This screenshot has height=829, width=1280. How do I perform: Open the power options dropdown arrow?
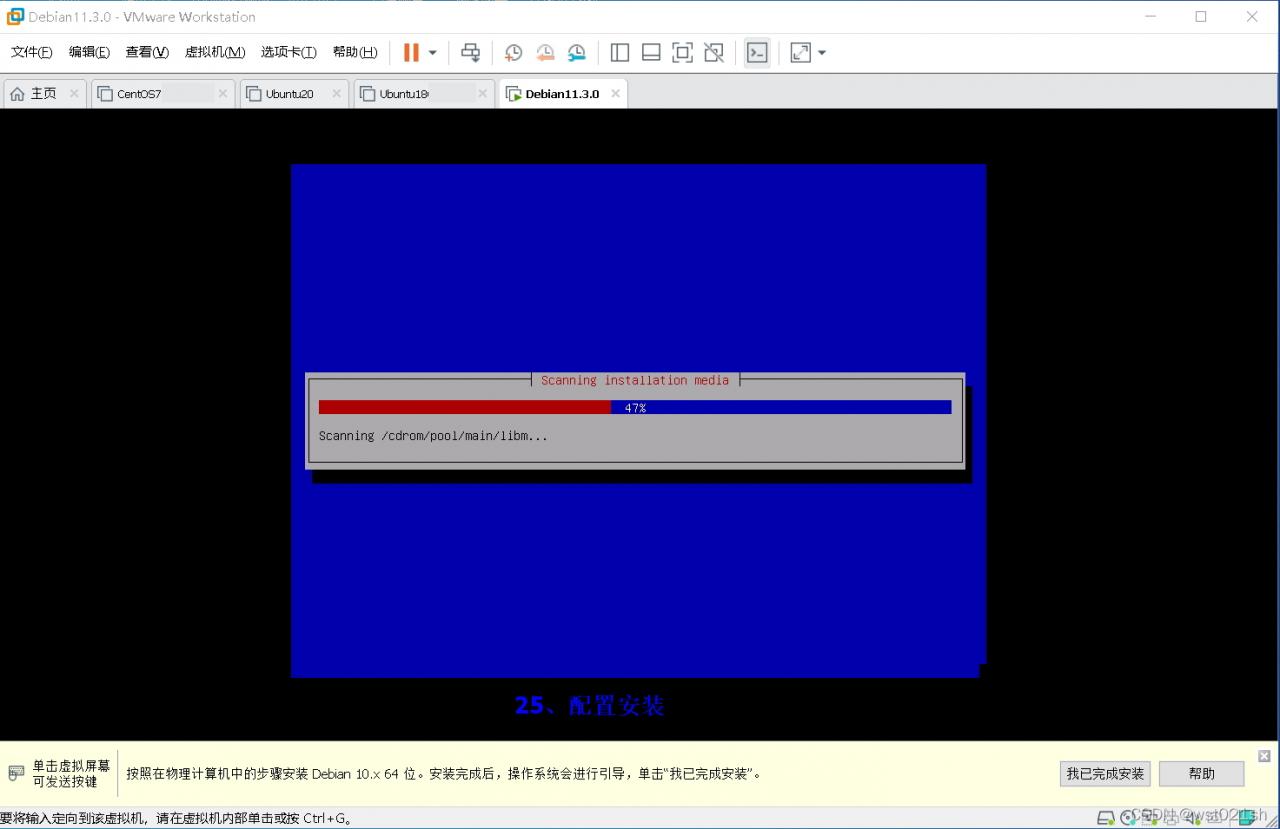pos(433,53)
